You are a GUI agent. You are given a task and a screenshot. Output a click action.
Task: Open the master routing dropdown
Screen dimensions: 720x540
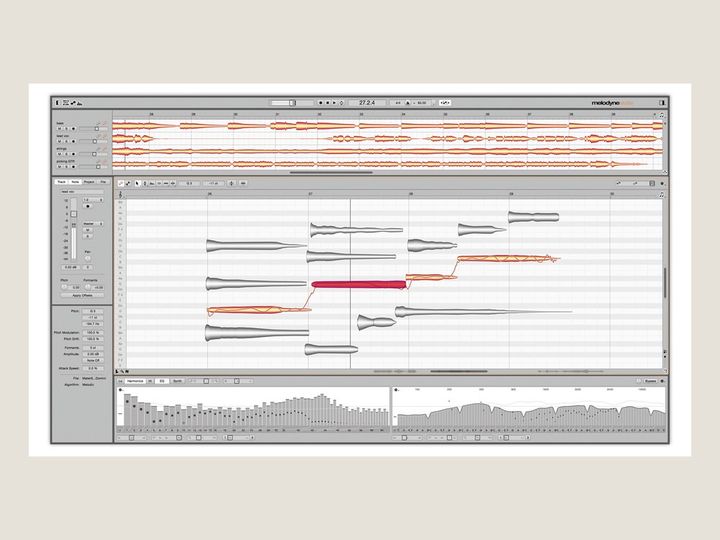(x=93, y=224)
